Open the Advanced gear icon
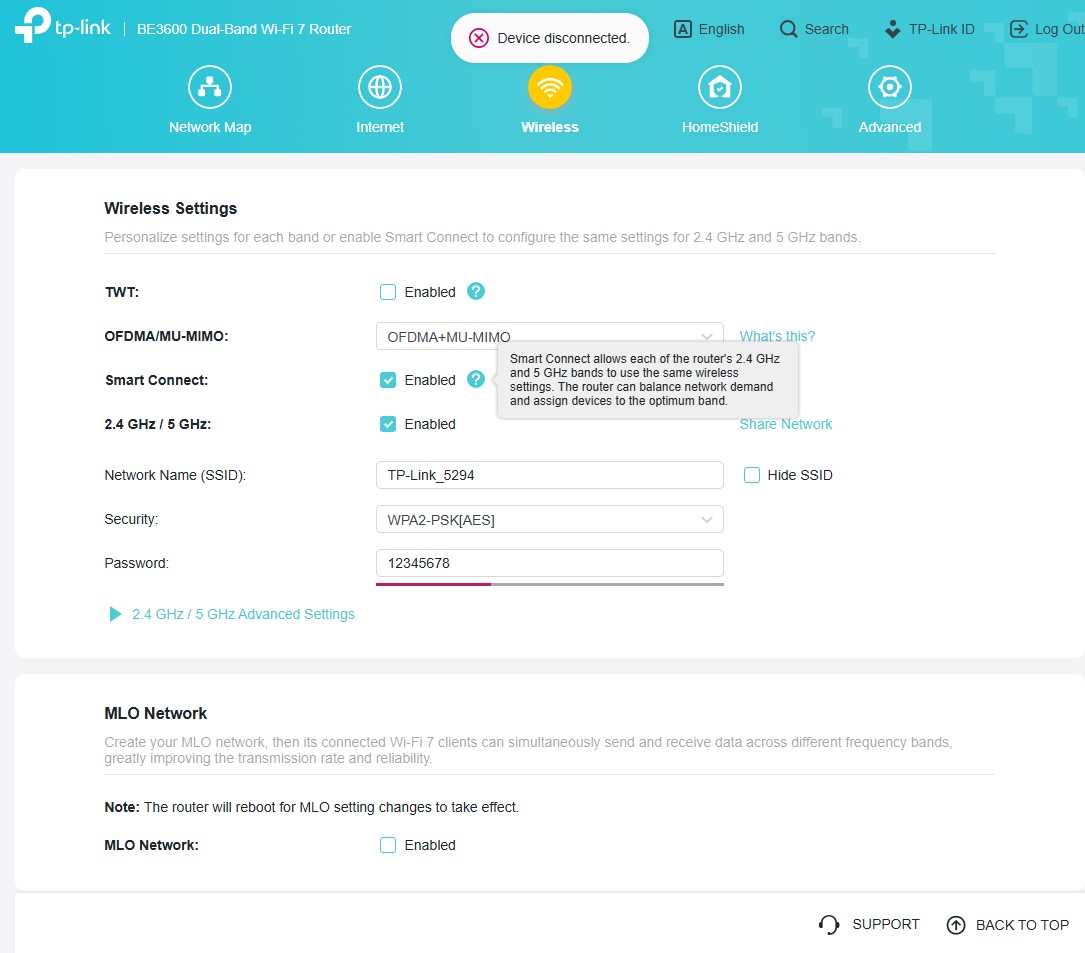The image size is (1085, 953). tap(889, 89)
